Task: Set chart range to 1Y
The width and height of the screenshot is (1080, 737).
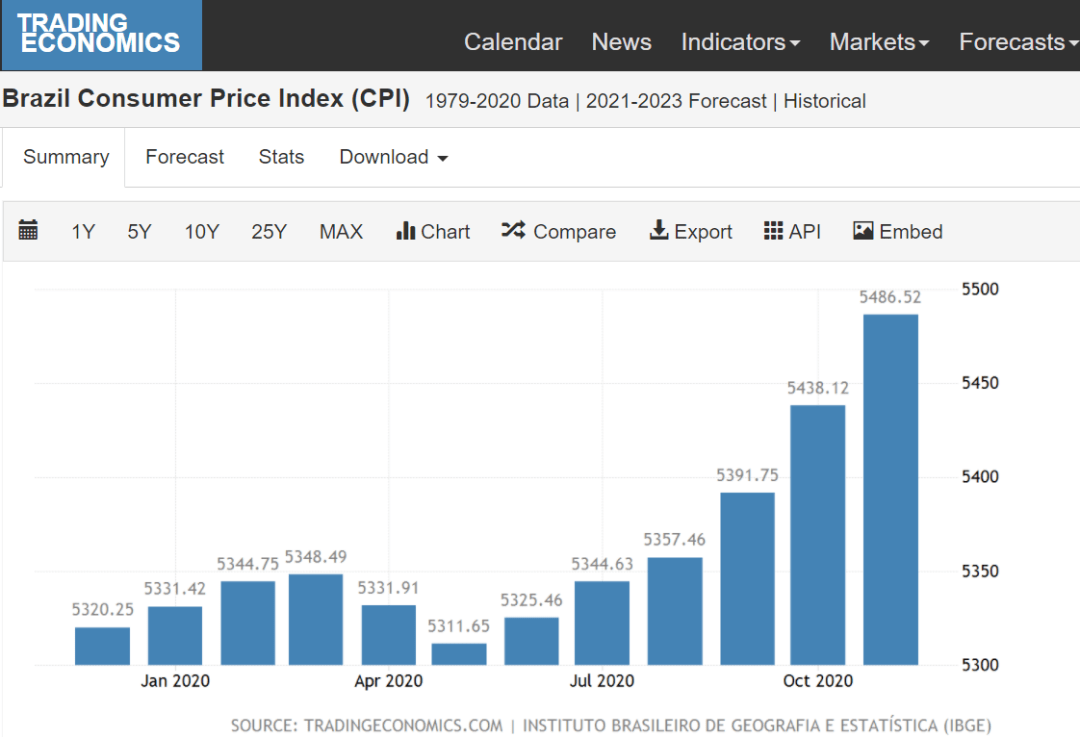Action: (83, 232)
